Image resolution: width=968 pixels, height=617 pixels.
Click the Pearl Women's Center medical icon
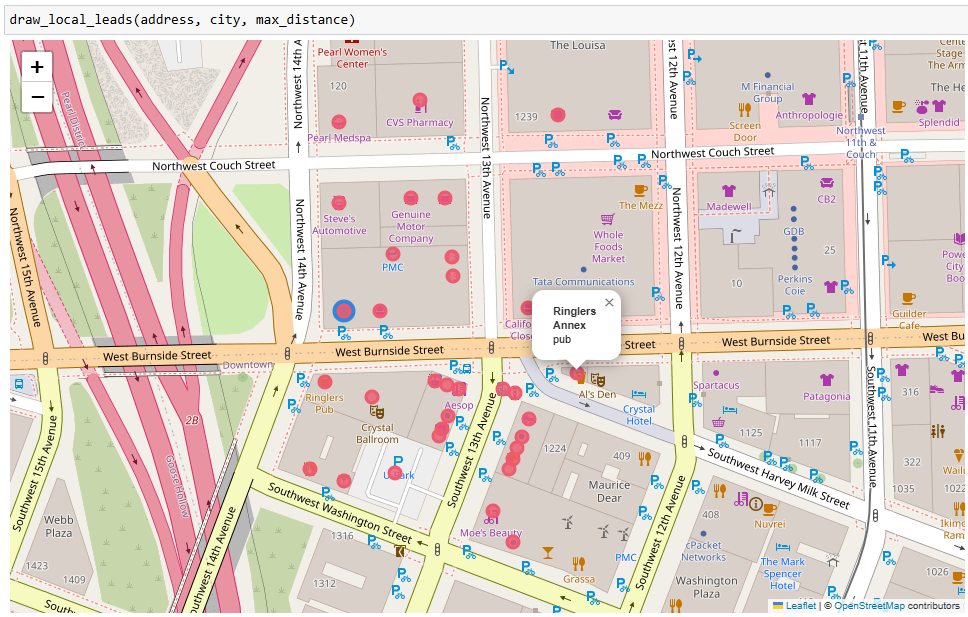[x=353, y=42]
